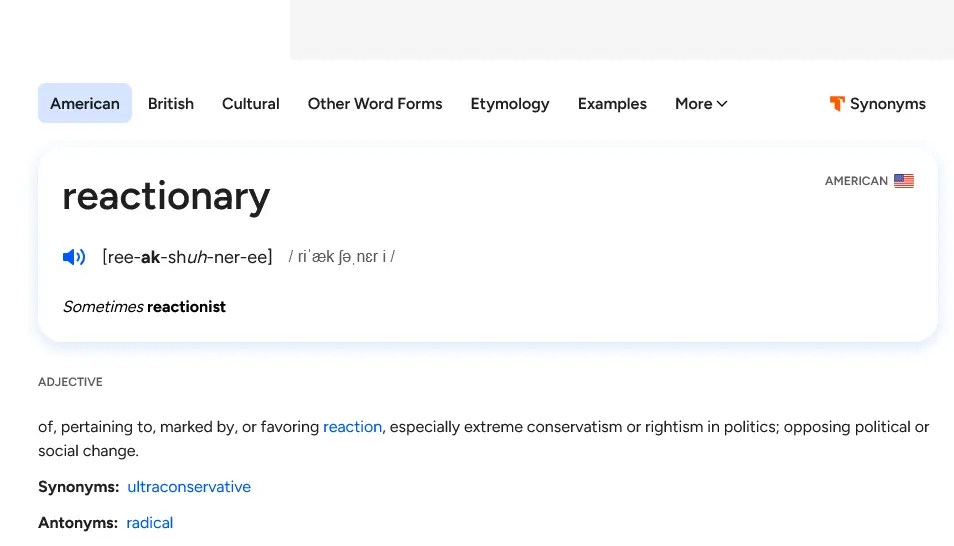
Task: Follow the "reaction" link in the definition
Action: tap(352, 427)
